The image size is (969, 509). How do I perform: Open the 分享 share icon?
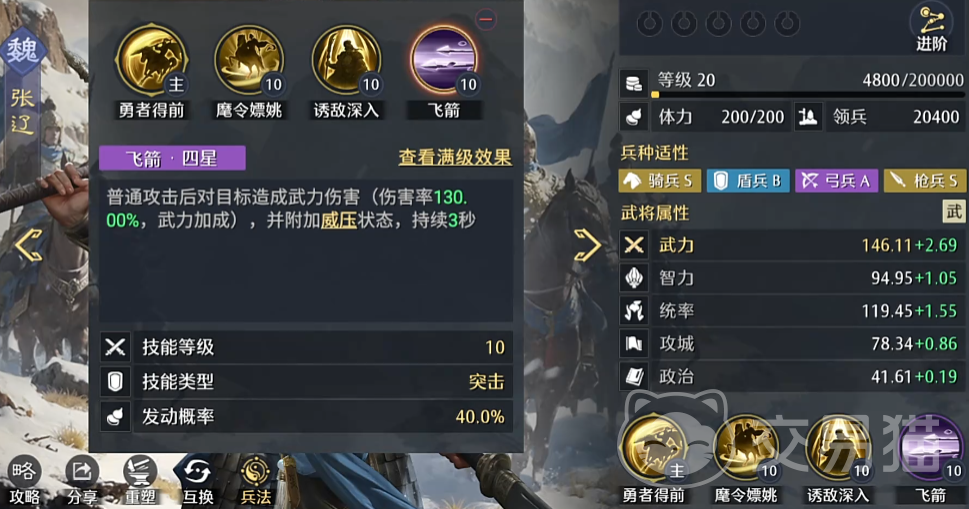click(x=82, y=481)
